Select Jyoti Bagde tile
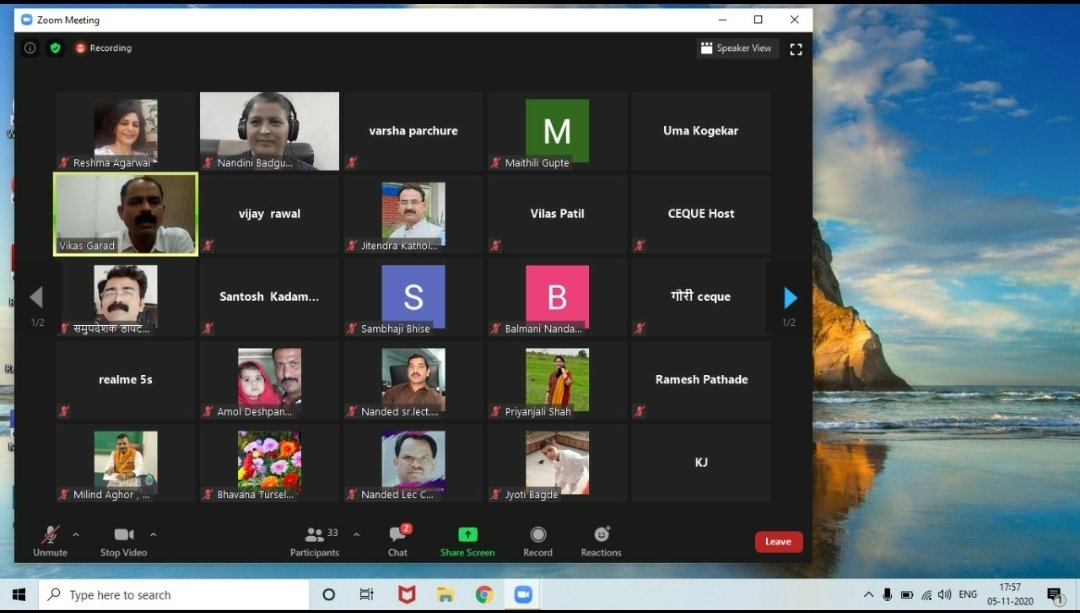1080x613 pixels. (x=557, y=463)
